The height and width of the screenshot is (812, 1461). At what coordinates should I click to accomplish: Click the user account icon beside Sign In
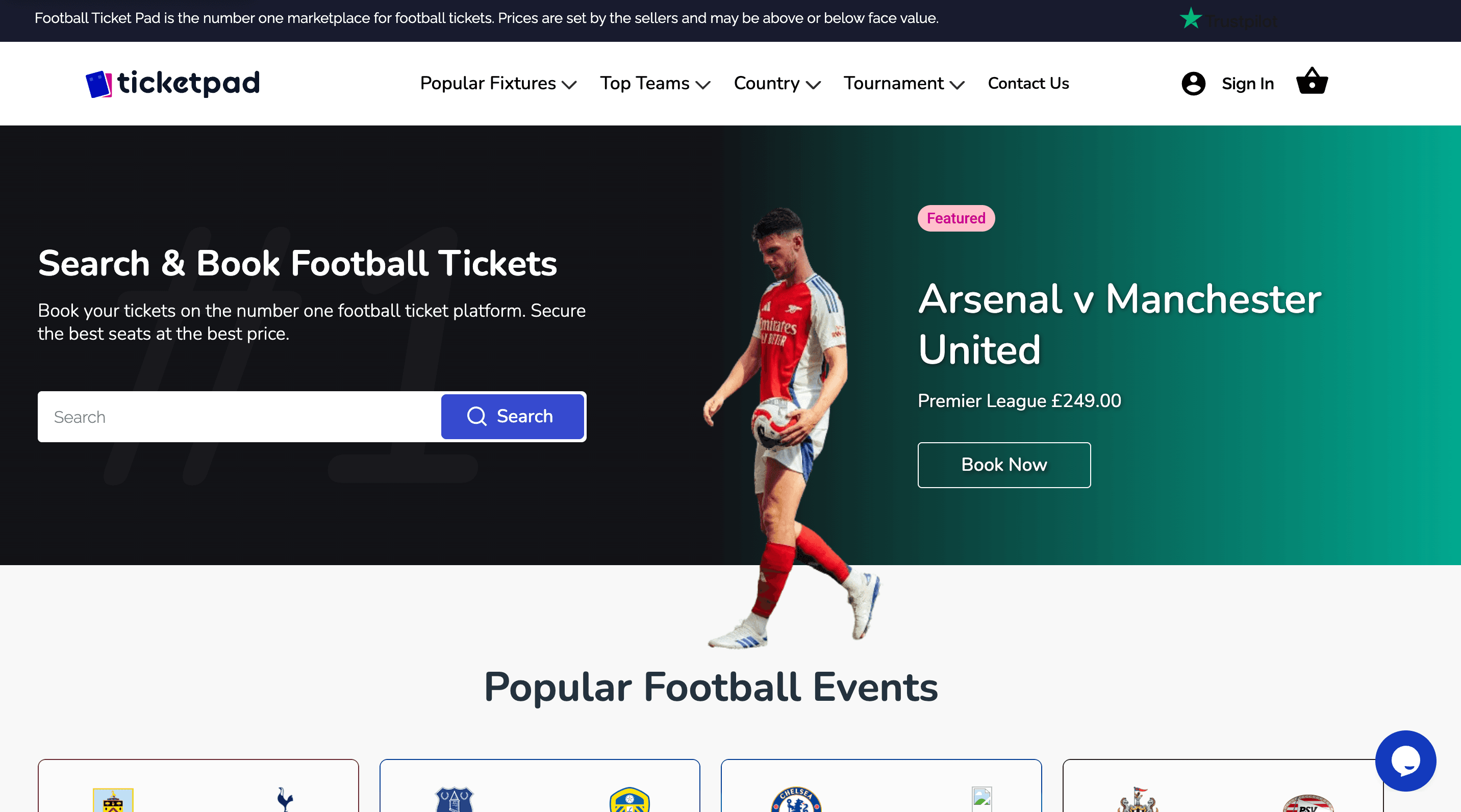click(1193, 83)
